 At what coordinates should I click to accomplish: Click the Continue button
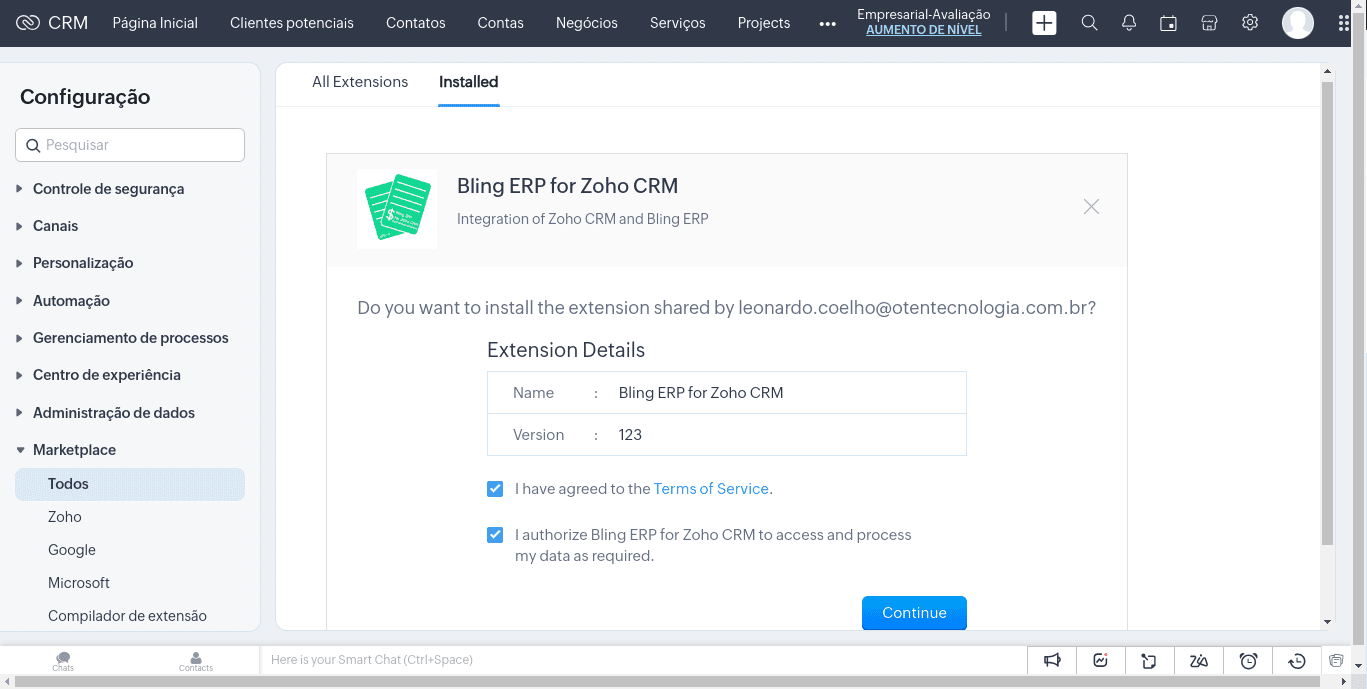914,613
